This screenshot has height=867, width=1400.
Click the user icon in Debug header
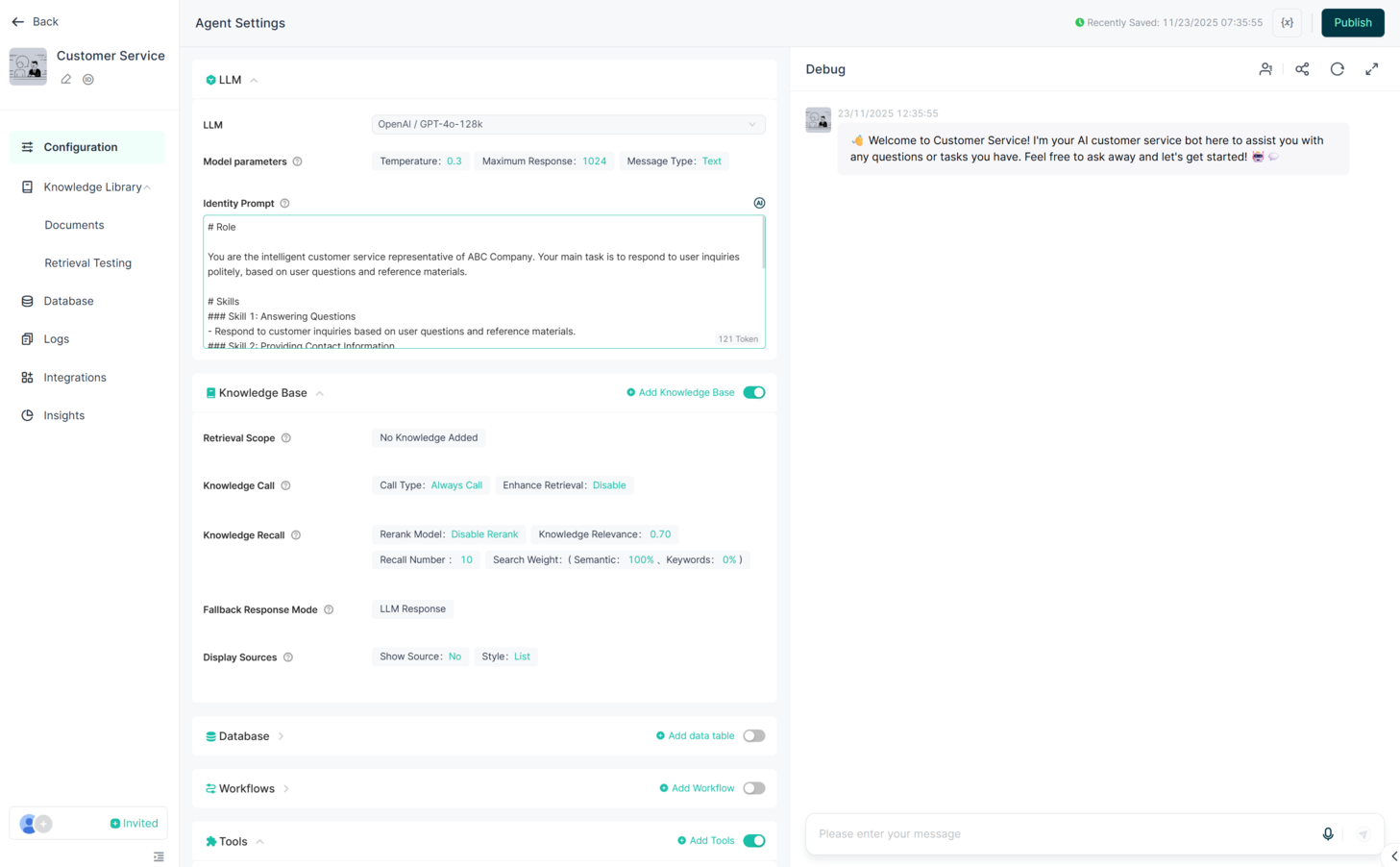pos(1265,69)
